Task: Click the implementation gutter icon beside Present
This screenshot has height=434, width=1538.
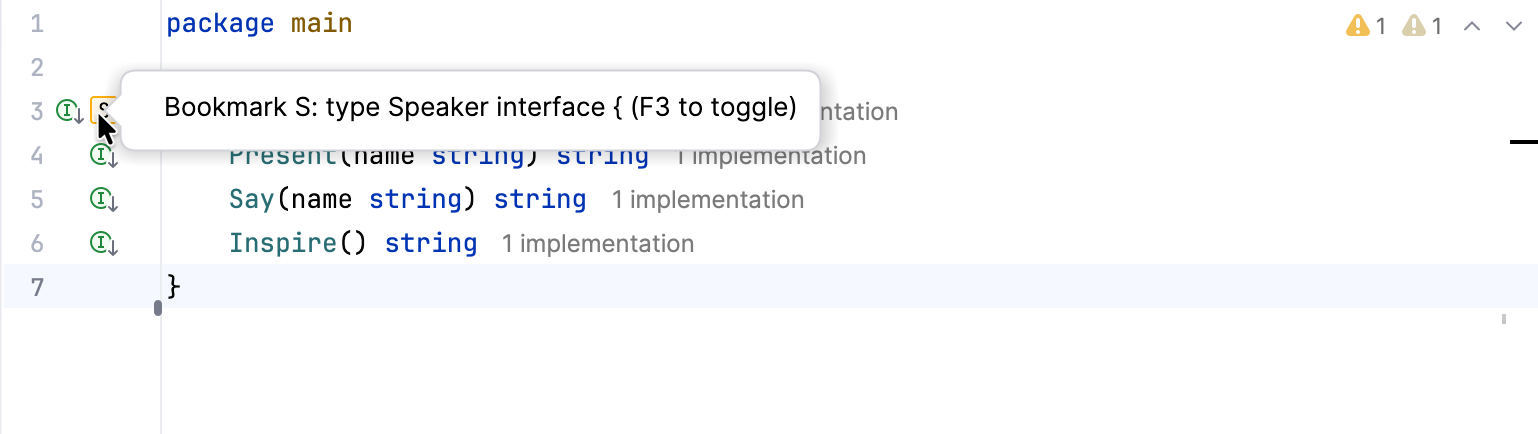Action: tap(102, 155)
